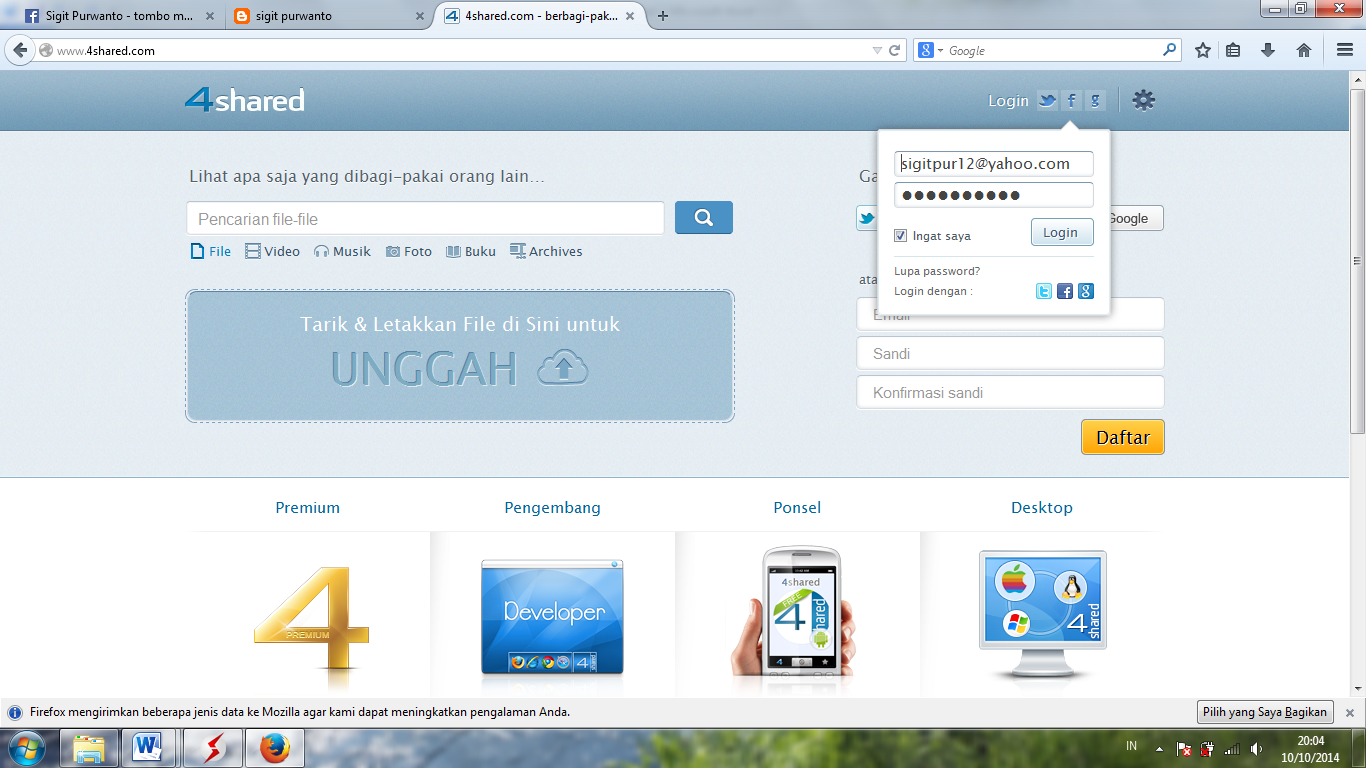Click the Developer panel image
This screenshot has height=768, width=1366.
[552, 617]
